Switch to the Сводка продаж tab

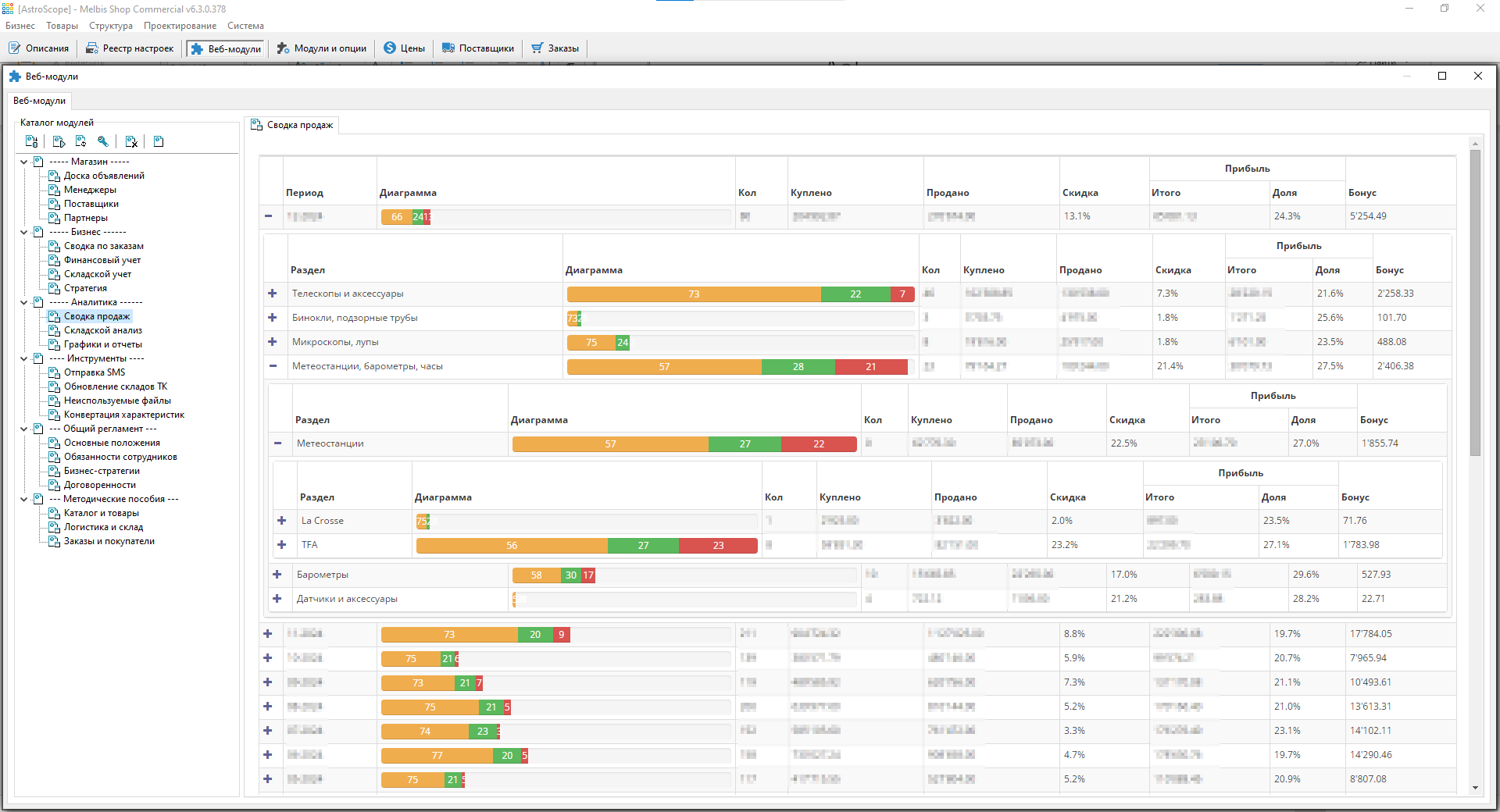point(293,125)
